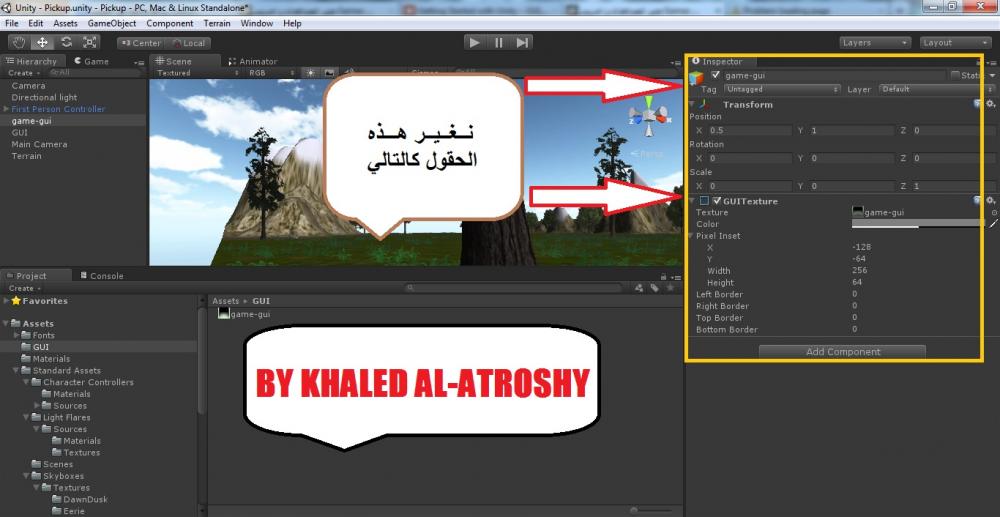Screen dimensions: 1000x517
Task: Select game-gui asset in GUI folder
Action: click(245, 314)
